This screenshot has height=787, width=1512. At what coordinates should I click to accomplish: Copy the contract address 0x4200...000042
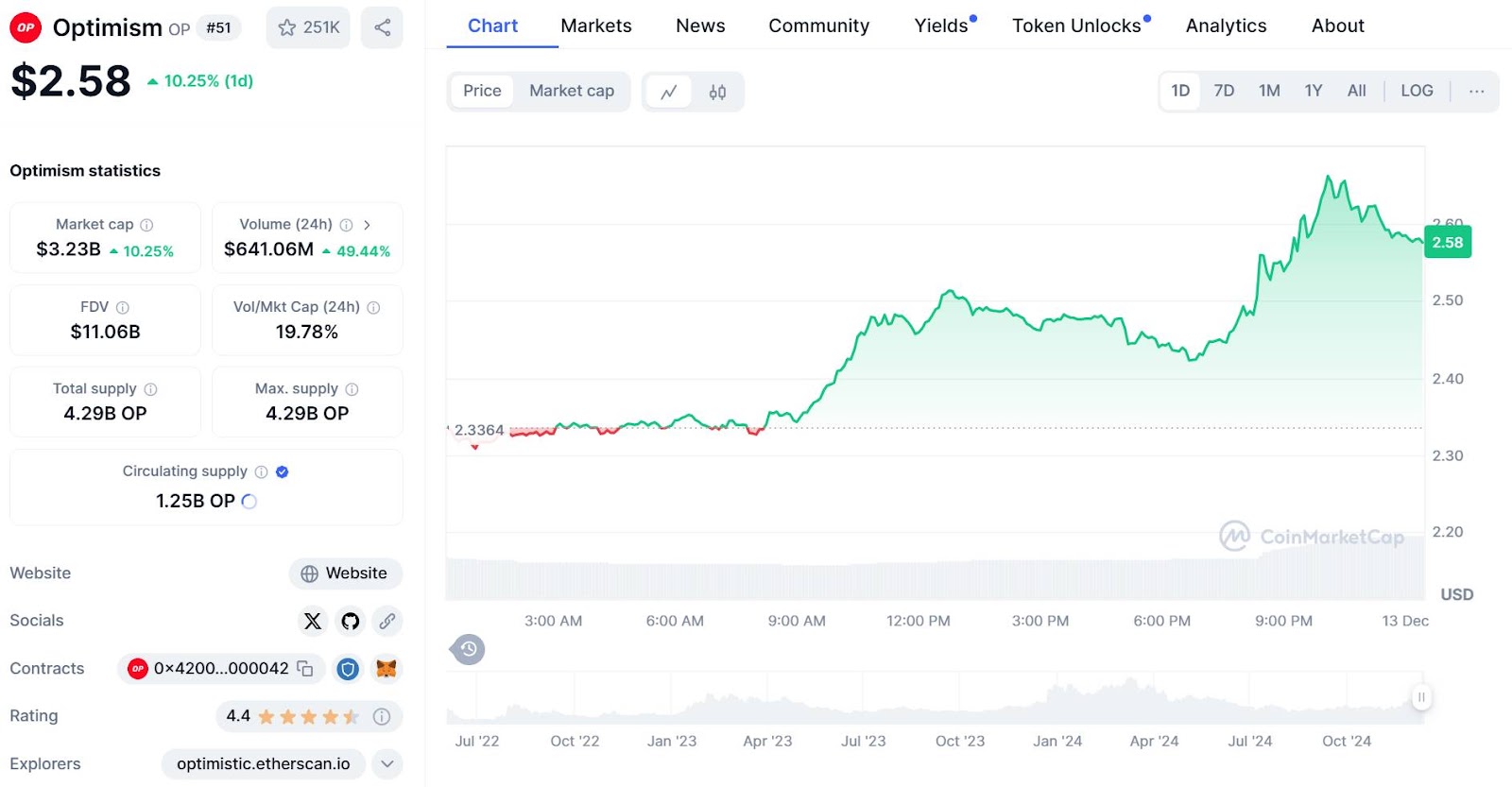click(x=305, y=669)
